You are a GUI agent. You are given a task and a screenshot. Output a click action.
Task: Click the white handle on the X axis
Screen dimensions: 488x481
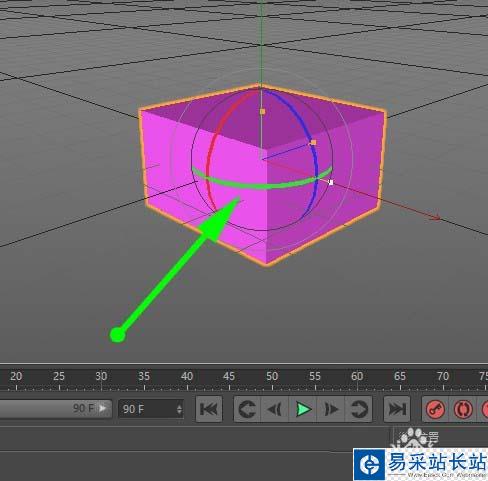(331, 182)
